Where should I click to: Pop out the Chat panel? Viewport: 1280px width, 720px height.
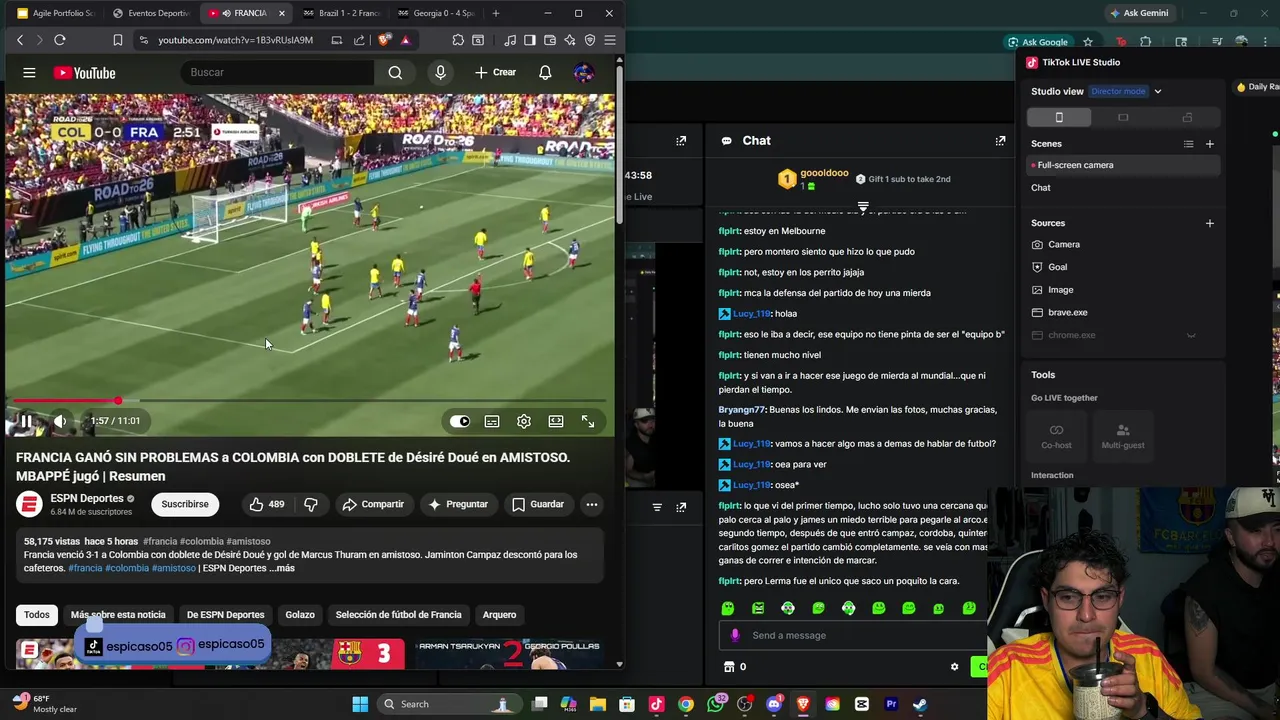tap(1000, 141)
